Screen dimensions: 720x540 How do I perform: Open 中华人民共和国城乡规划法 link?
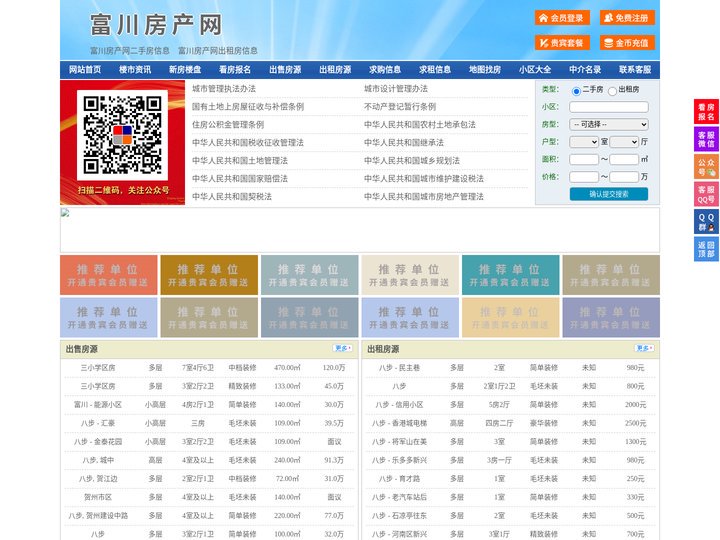pos(412,160)
